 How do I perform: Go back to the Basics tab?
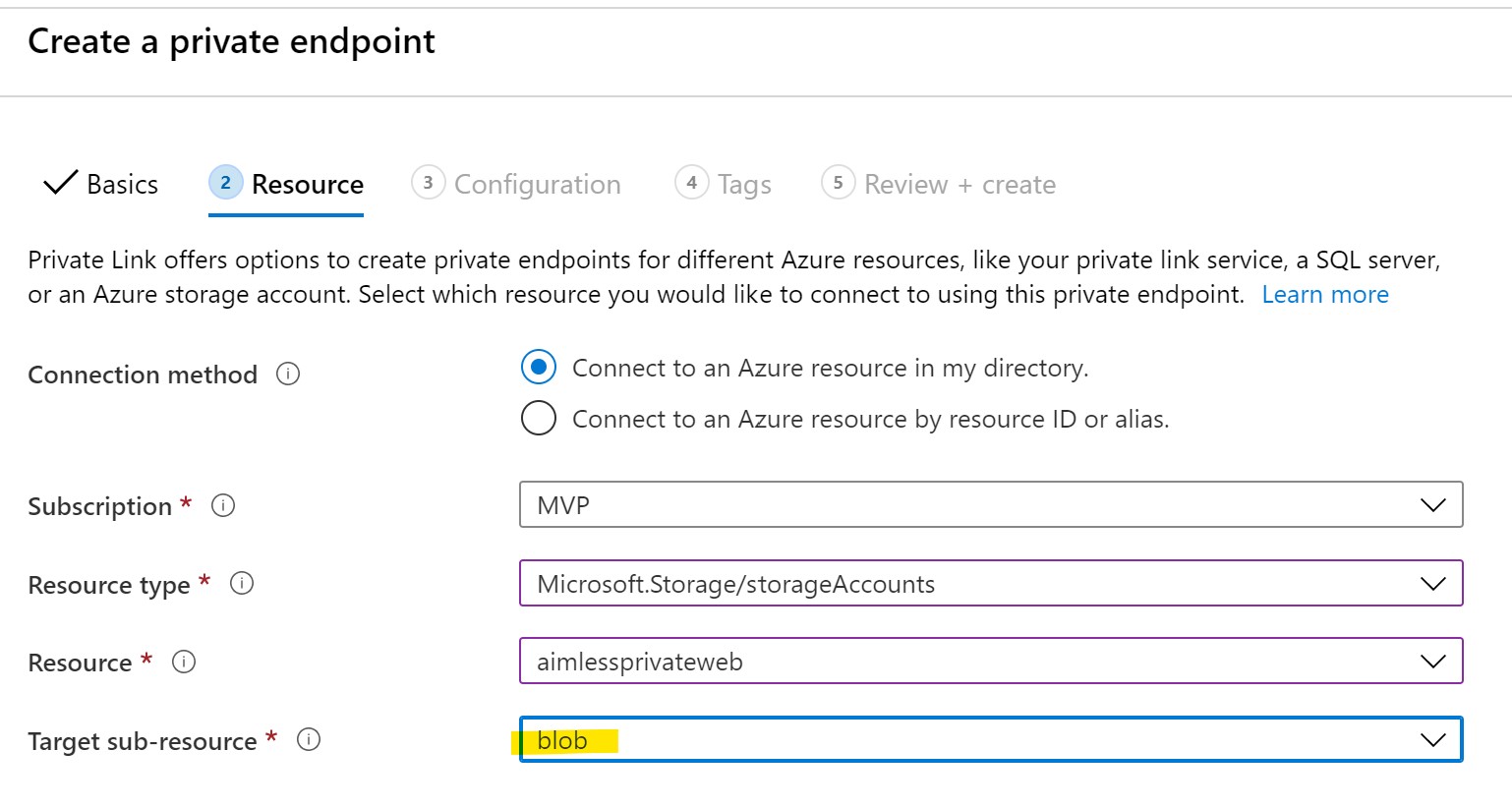pos(101,184)
